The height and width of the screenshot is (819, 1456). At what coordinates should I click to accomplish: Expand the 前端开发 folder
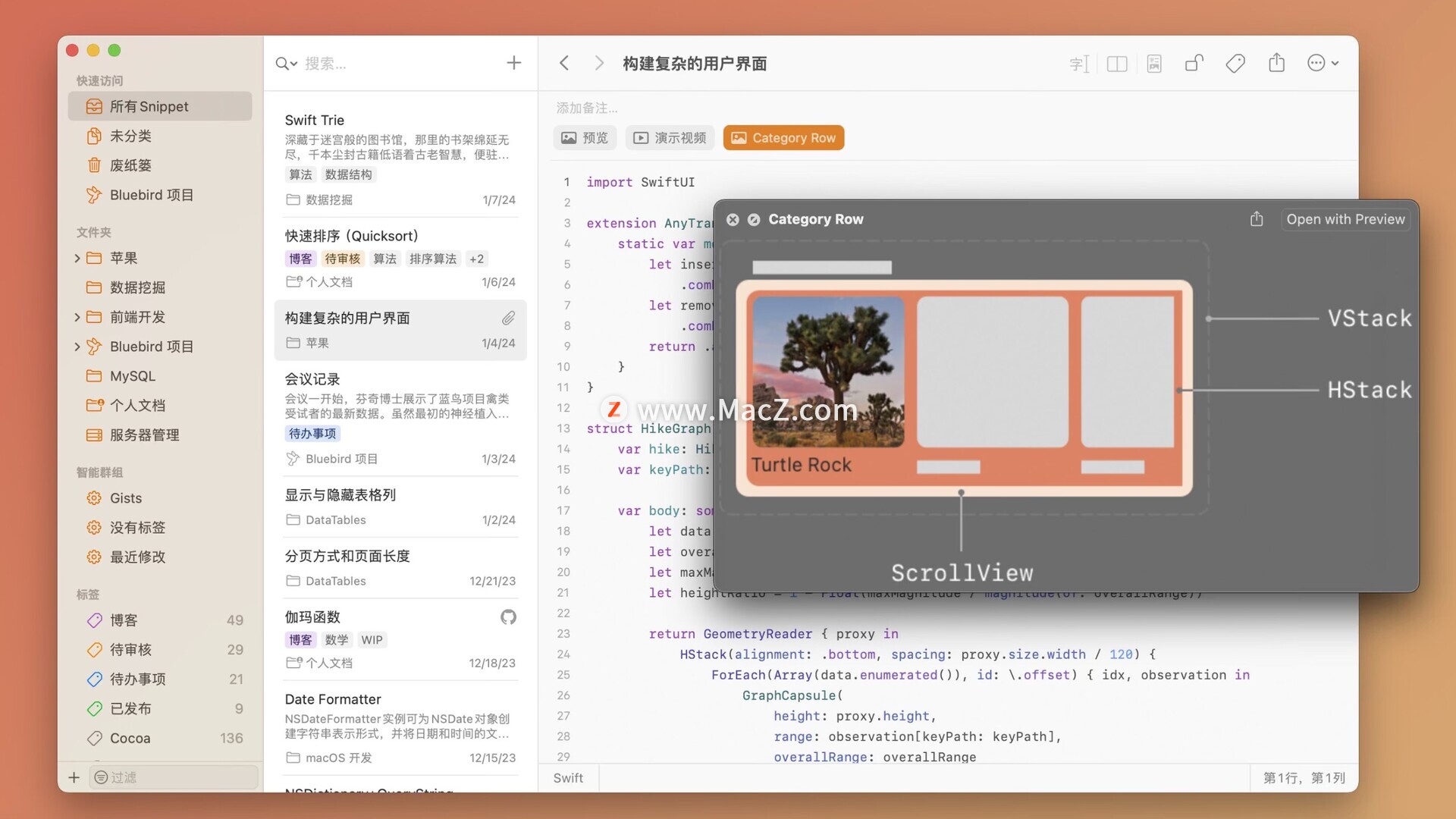(x=77, y=318)
